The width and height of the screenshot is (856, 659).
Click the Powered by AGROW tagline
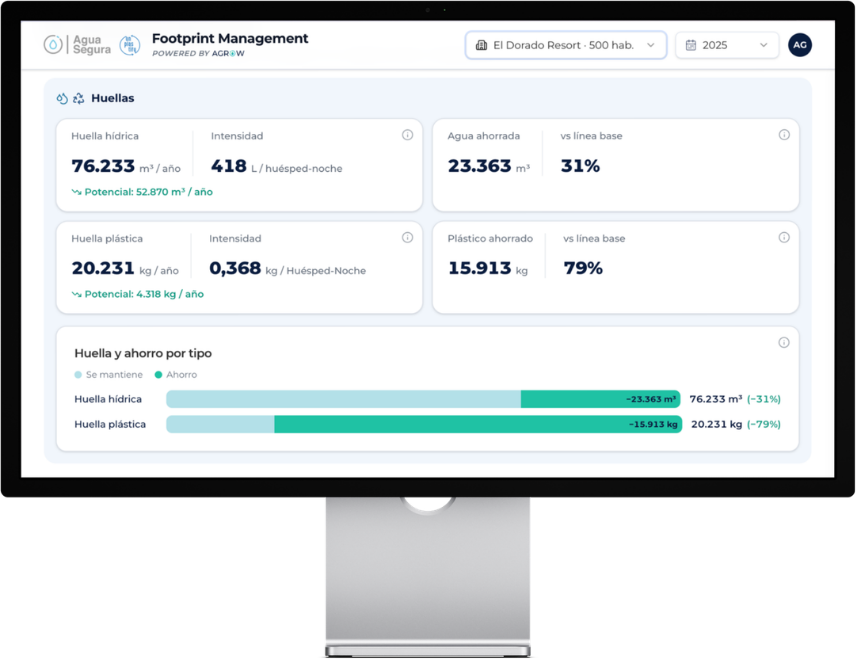coord(198,54)
